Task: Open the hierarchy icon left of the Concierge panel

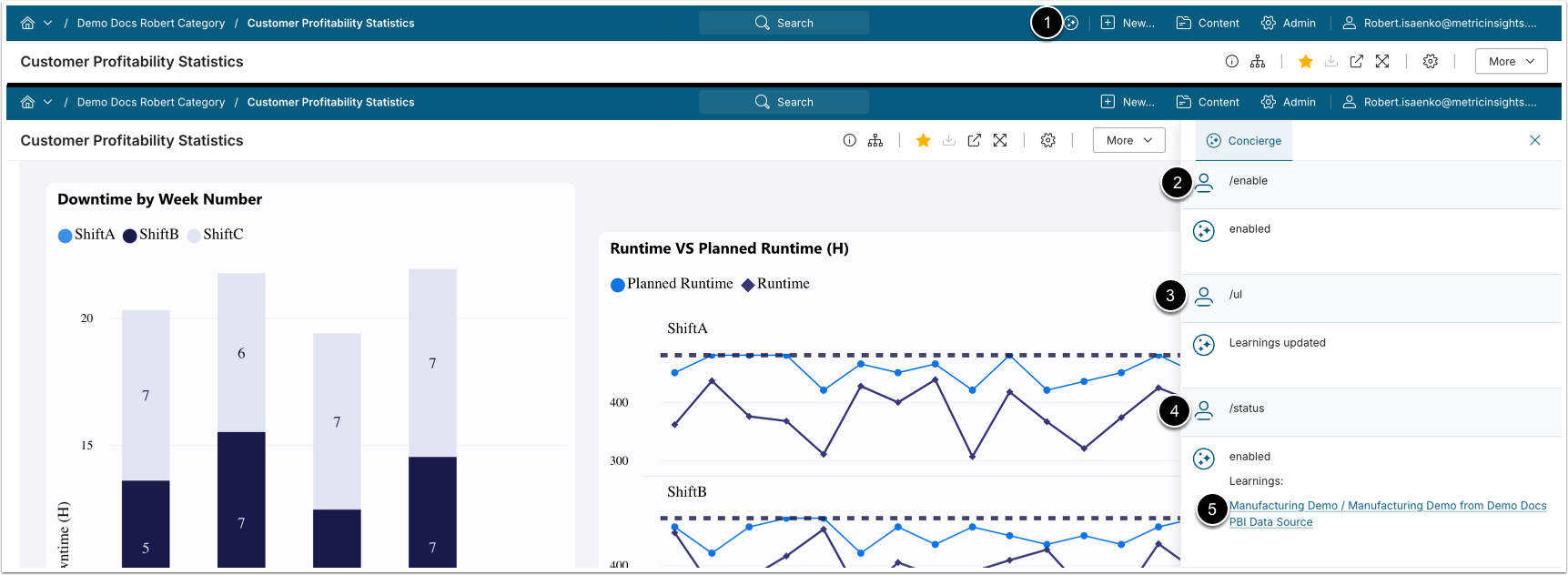Action: tap(875, 140)
